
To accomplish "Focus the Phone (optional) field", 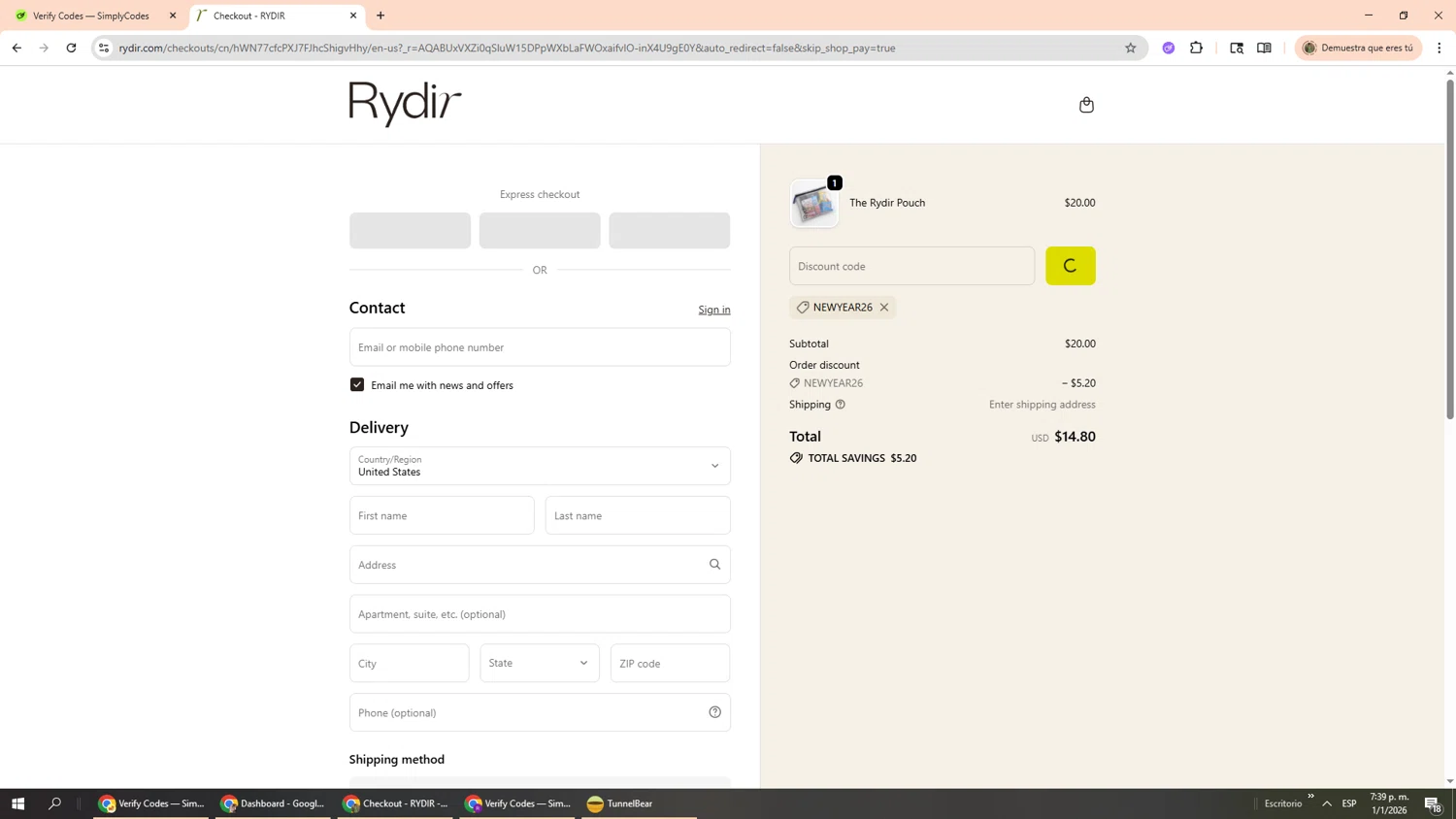I will pyautogui.click(x=540, y=712).
